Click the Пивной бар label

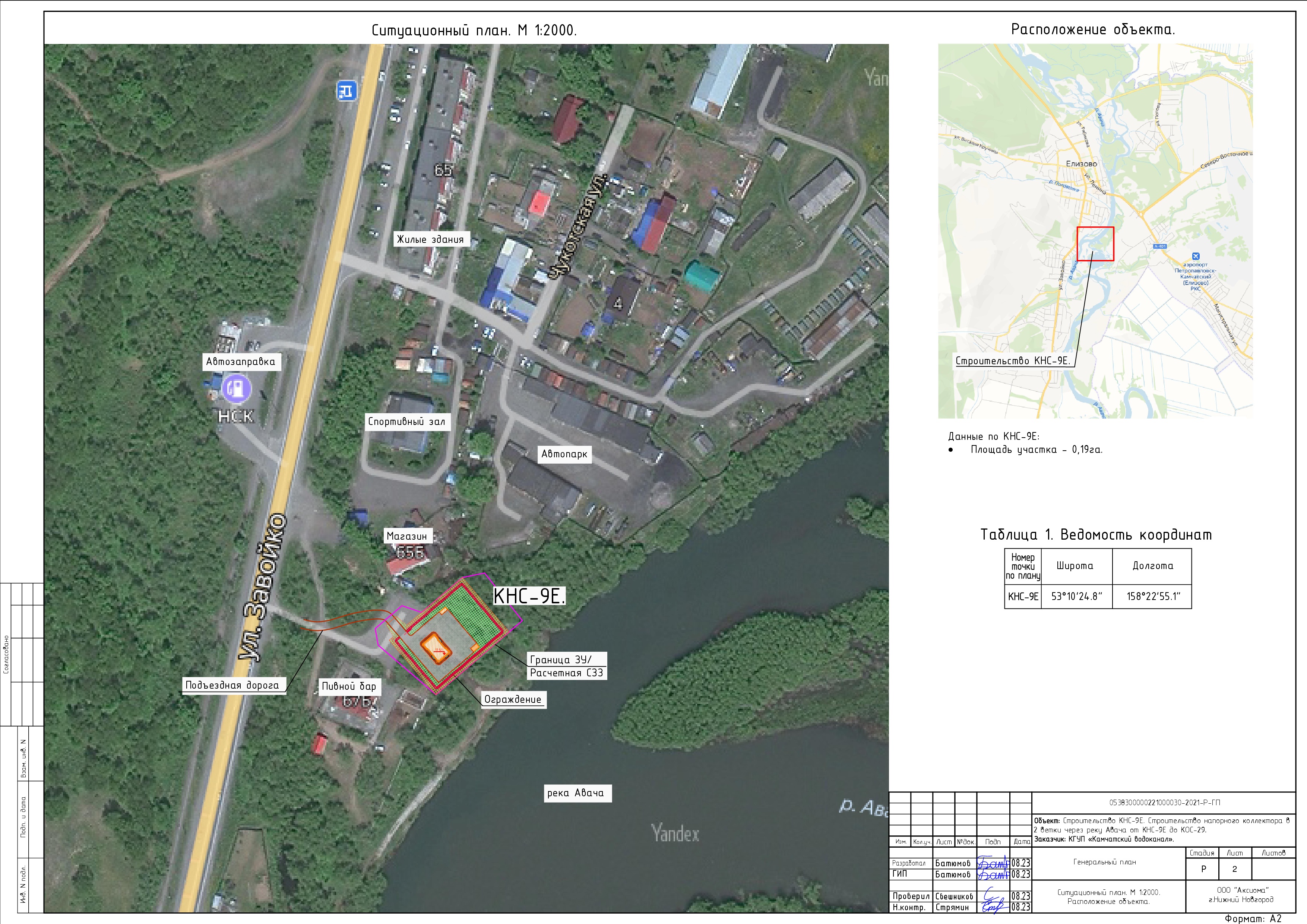(349, 686)
